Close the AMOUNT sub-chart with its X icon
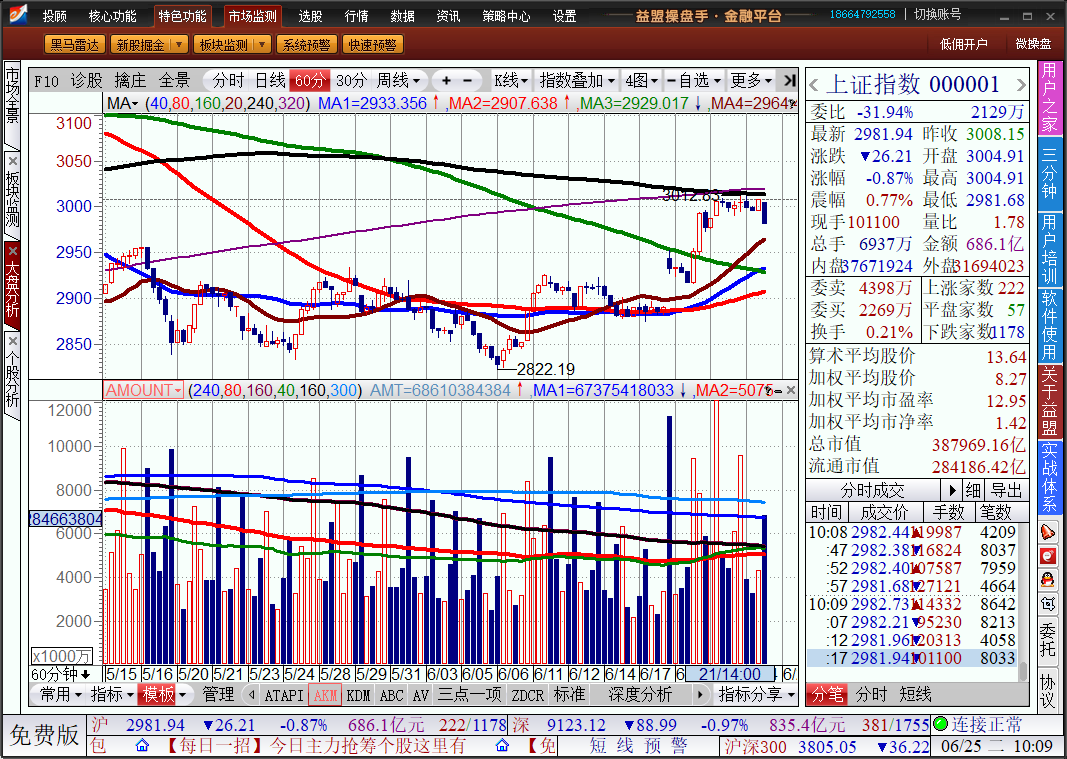The height and width of the screenshot is (759, 1067). click(x=790, y=390)
